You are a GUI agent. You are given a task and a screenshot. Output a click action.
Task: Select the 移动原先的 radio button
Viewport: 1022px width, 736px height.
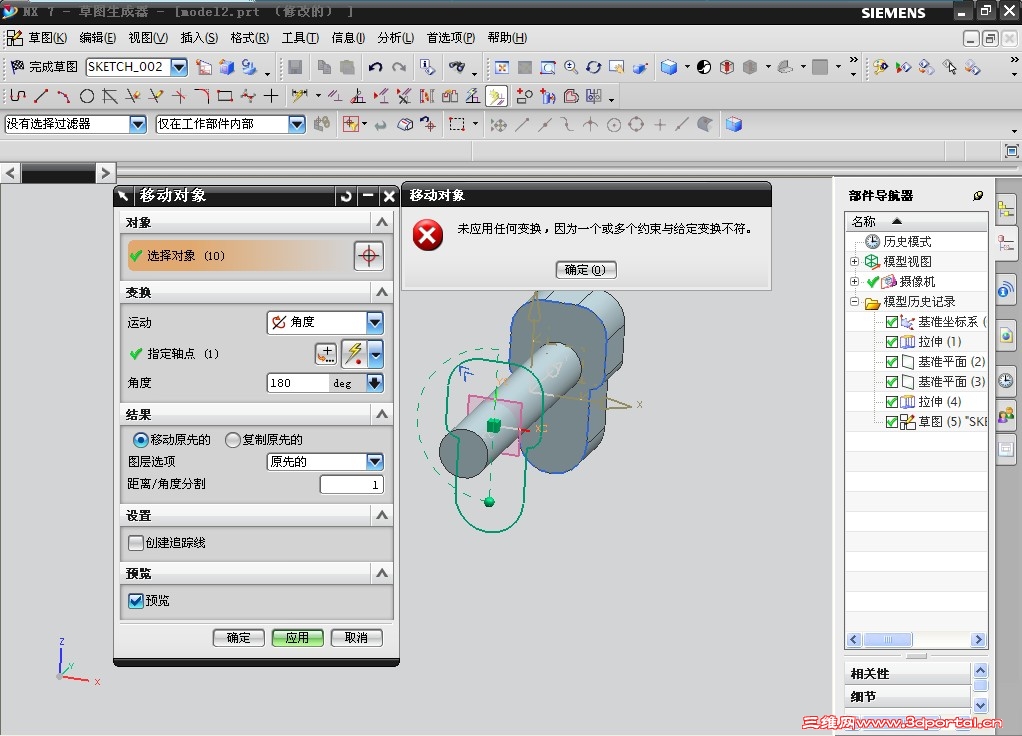[x=140, y=439]
